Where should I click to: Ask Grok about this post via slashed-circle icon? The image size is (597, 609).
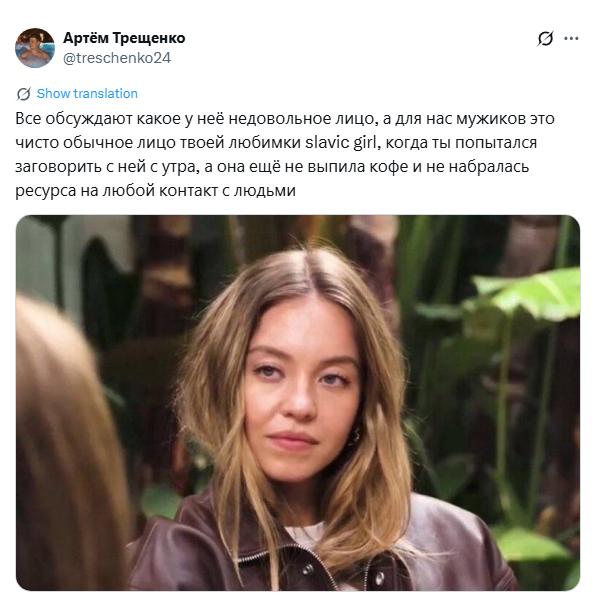coord(545,38)
